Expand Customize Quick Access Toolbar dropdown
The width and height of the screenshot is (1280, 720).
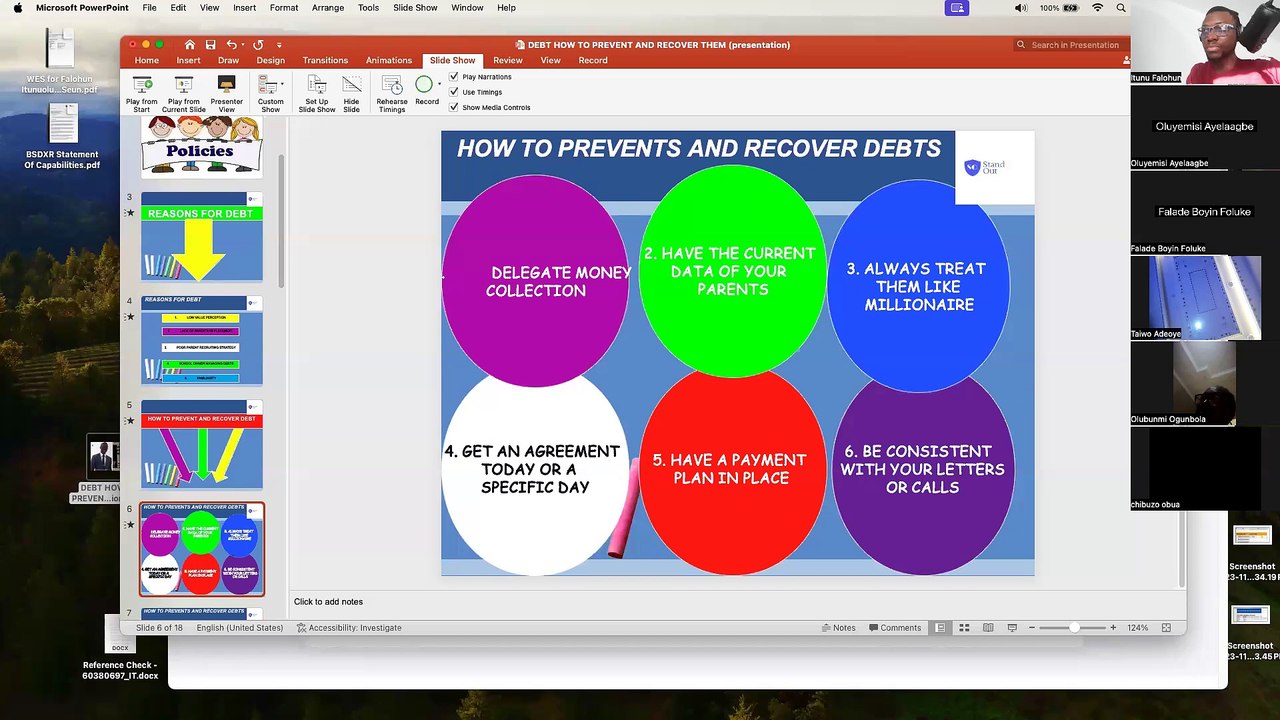tap(279, 45)
